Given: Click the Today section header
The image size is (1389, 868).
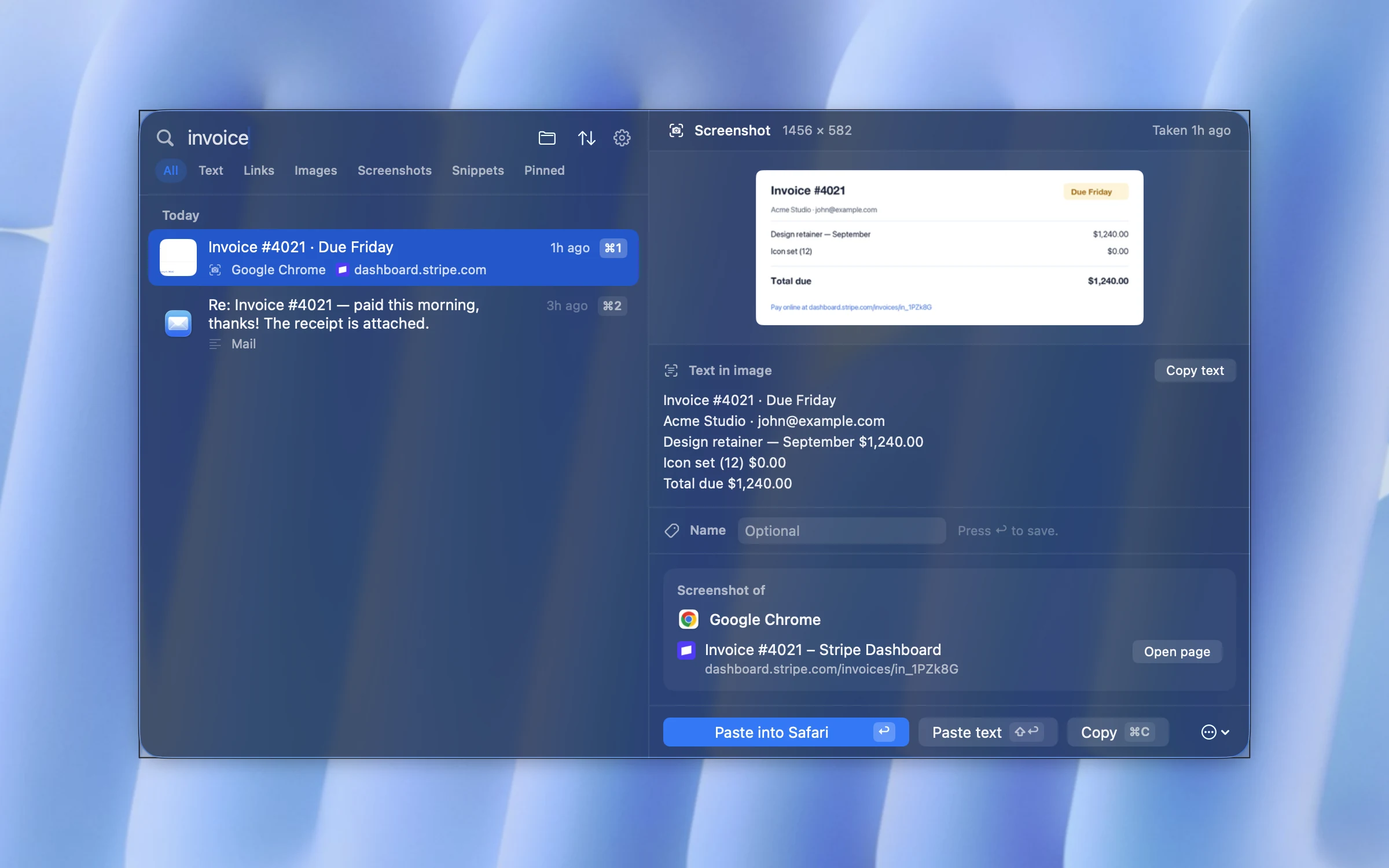Looking at the screenshot, I should tap(181, 215).
